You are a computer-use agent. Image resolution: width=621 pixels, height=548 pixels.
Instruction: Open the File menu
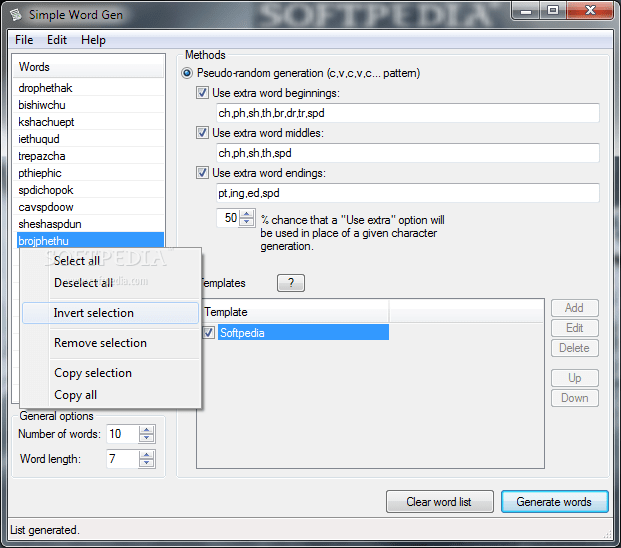click(24, 40)
